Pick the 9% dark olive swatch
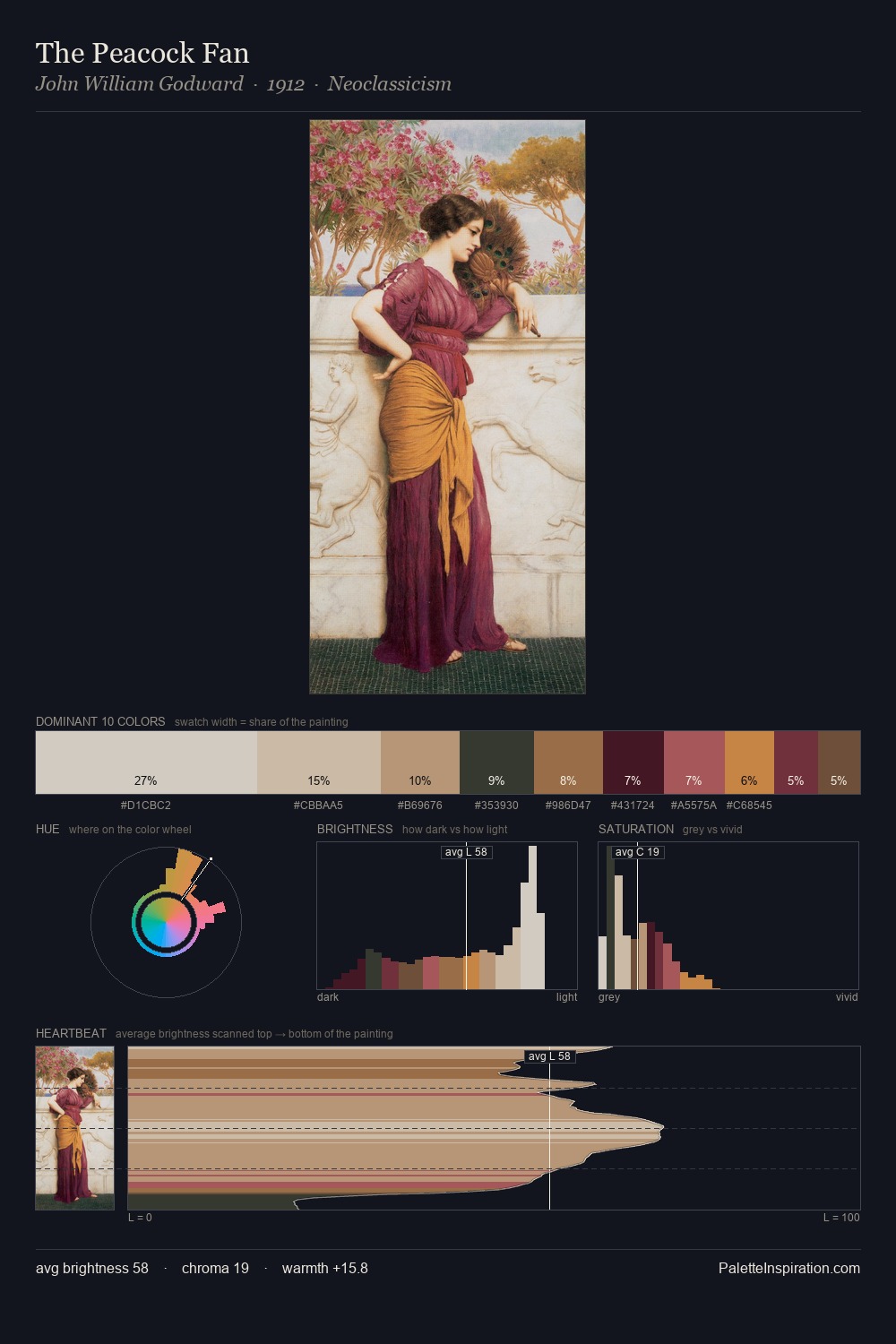The image size is (896, 1344). tap(496, 762)
